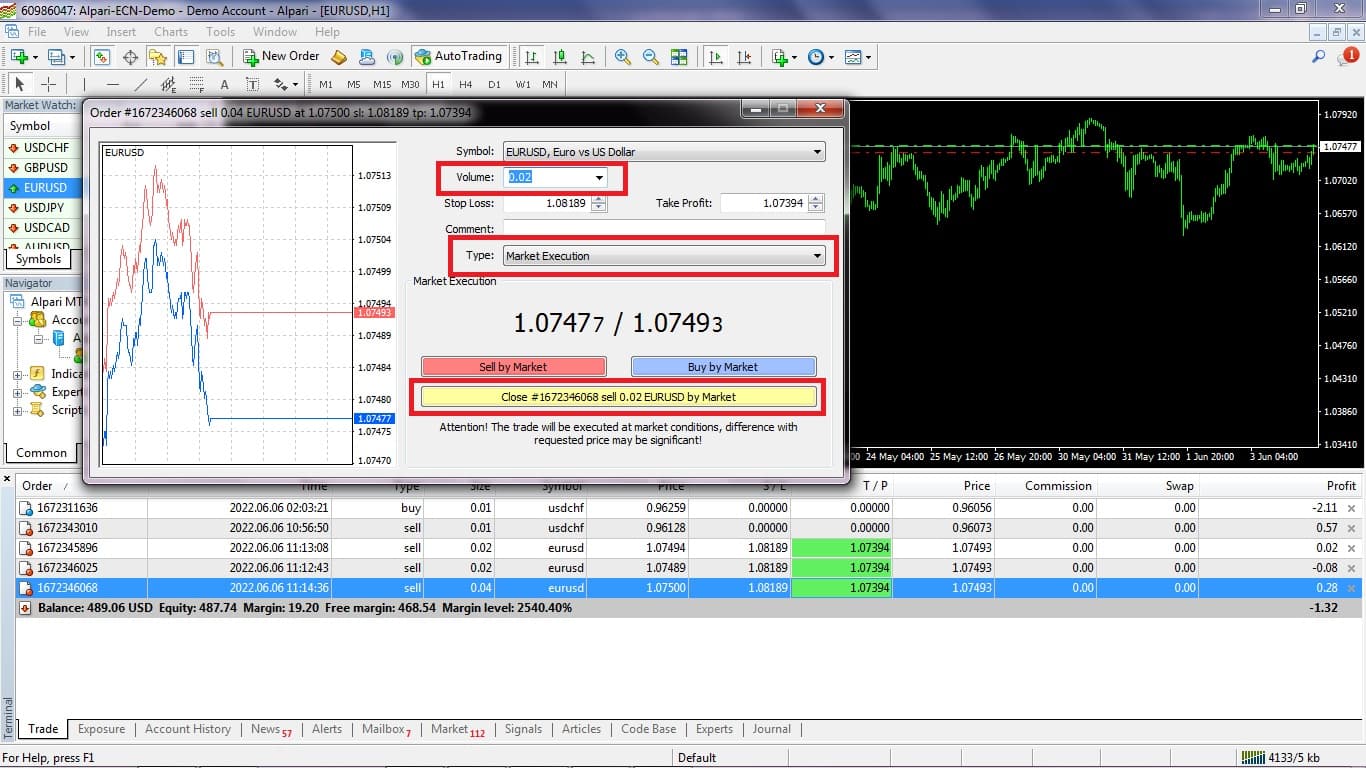Toggle the Terminal panel icon

coord(186,57)
